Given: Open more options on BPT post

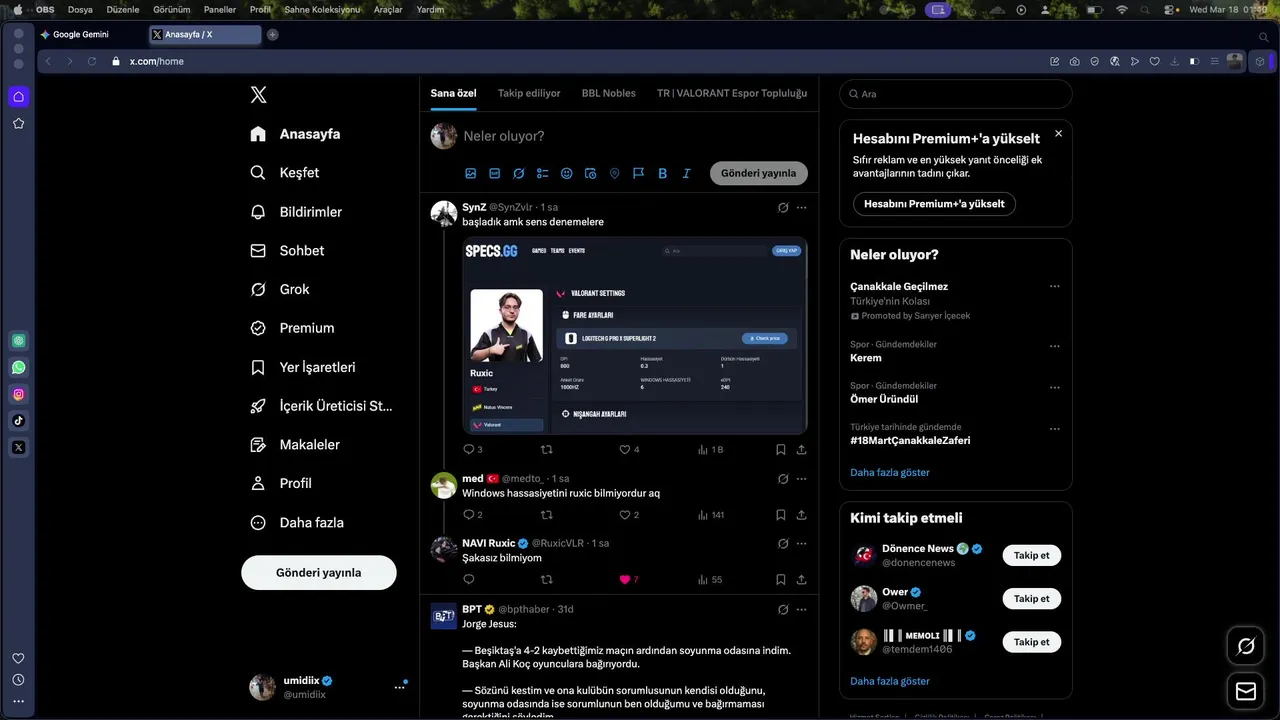Looking at the screenshot, I should 801,609.
